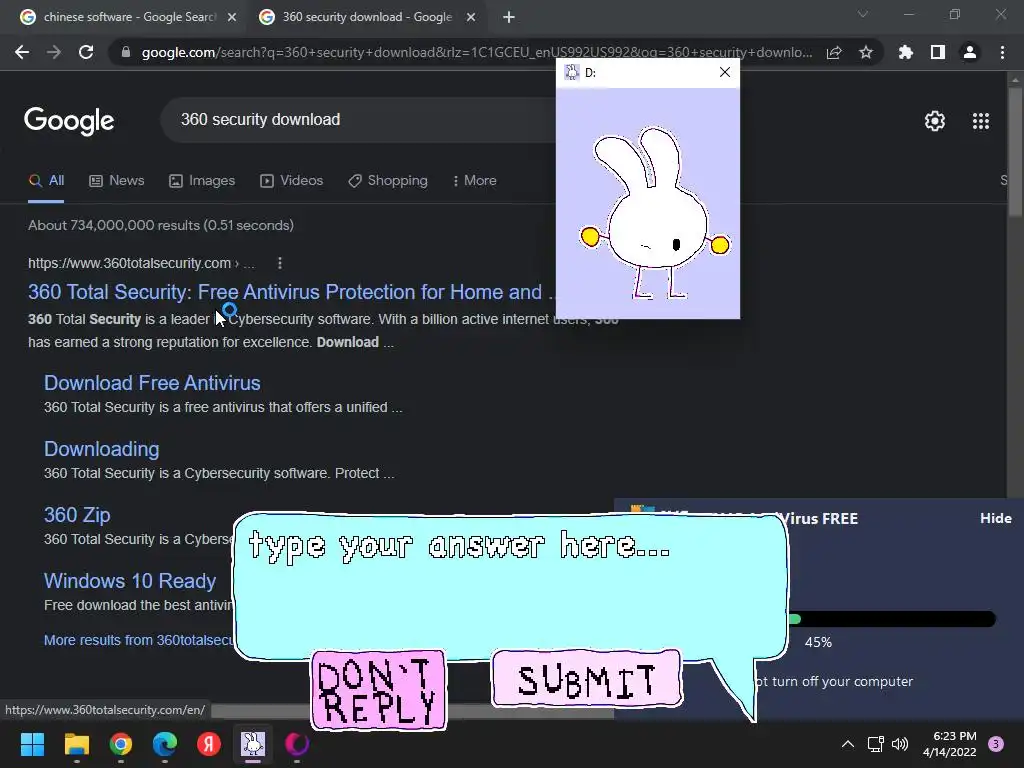Open a new browser tab
Screen dimensions: 1024x768
(x=509, y=18)
